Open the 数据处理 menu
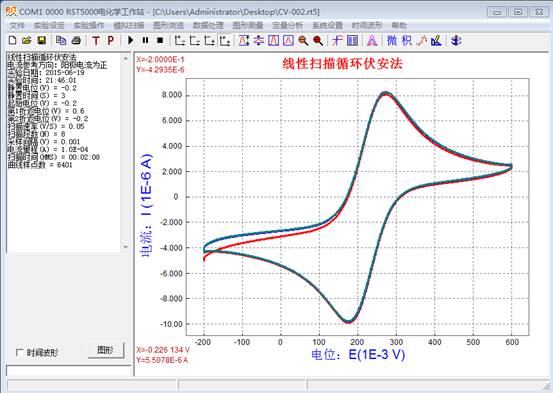Screen dimensions: 553x393 (x=208, y=25)
